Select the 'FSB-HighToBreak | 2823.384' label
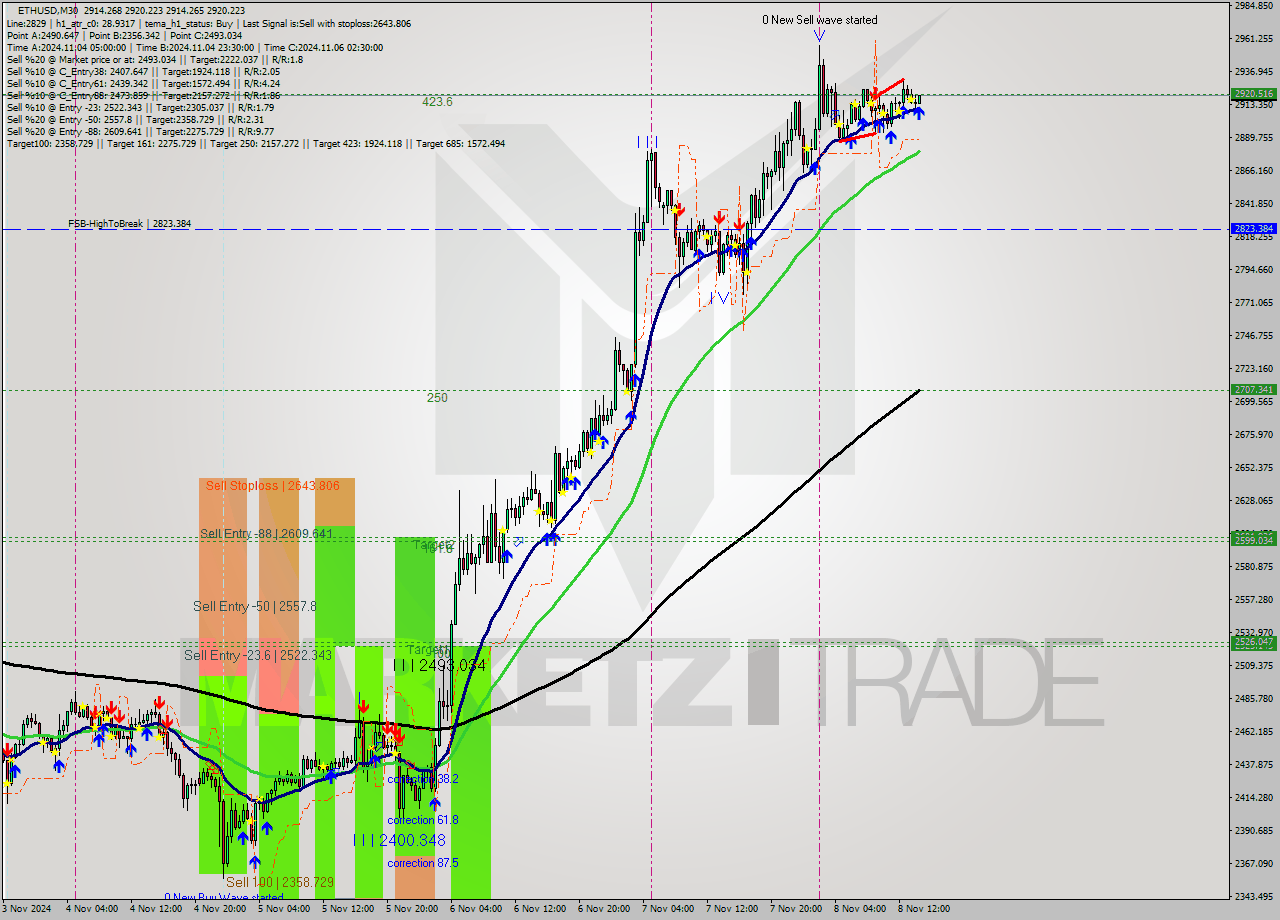The width and height of the screenshot is (1280, 920). click(x=129, y=224)
